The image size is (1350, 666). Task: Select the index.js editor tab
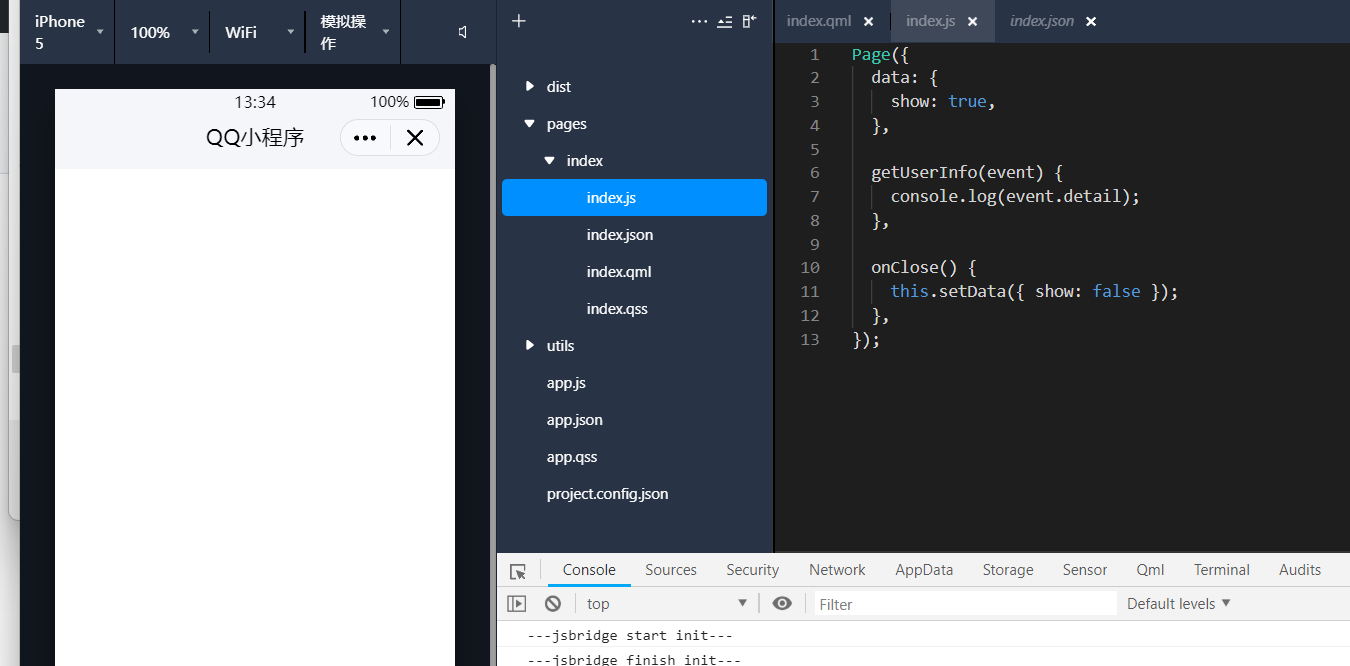point(931,21)
